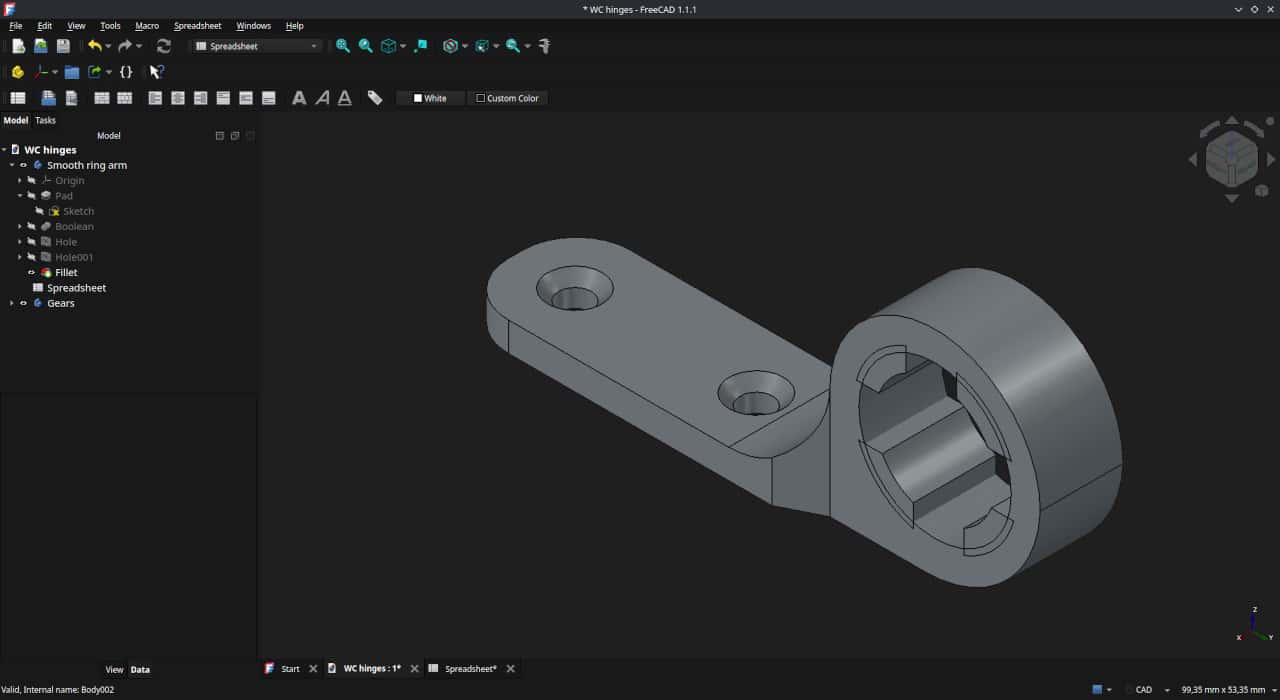This screenshot has height=700, width=1280.
Task: Expand the Gears body node
Action: click(12, 303)
